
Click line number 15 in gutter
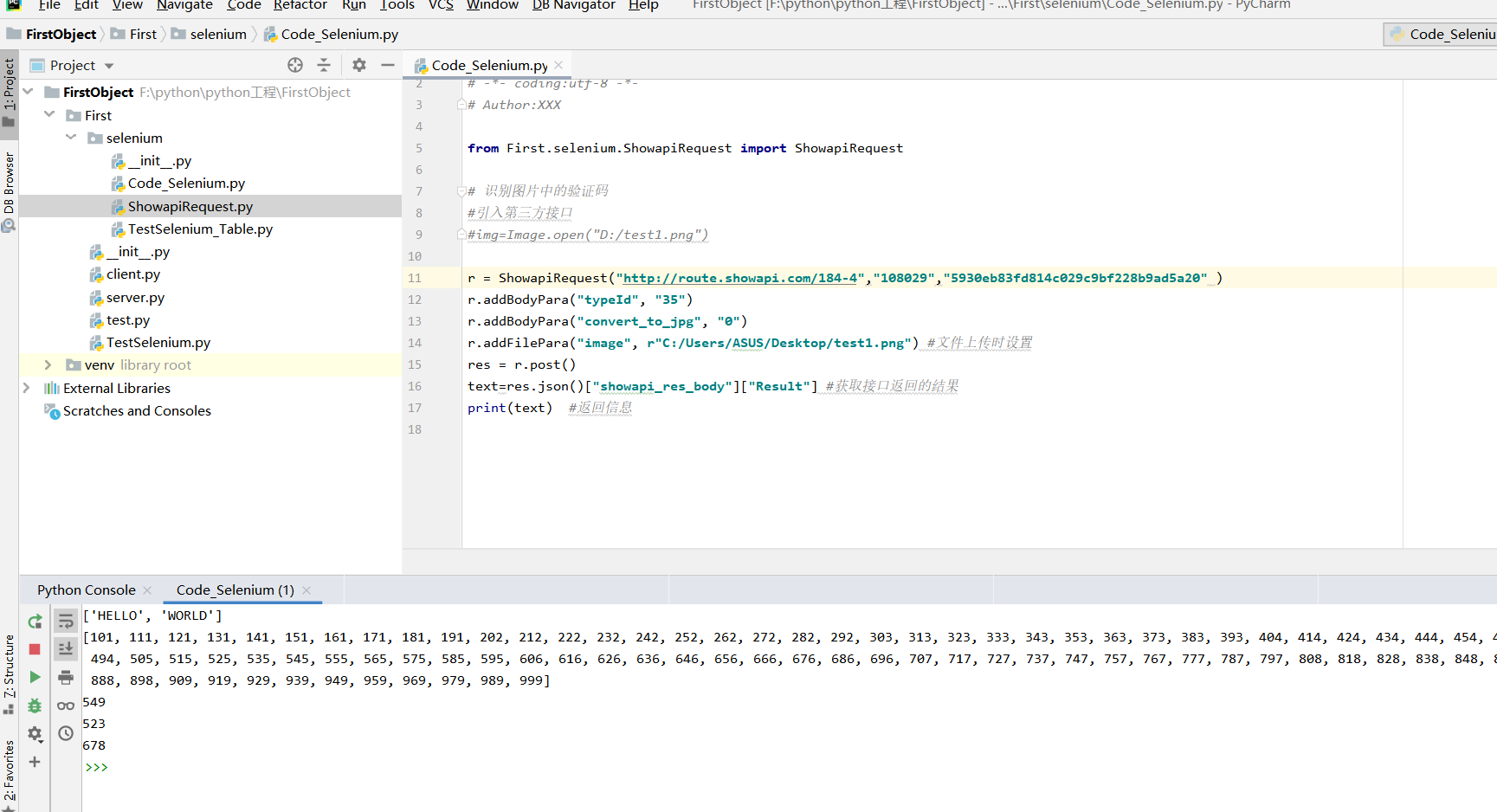[415, 364]
